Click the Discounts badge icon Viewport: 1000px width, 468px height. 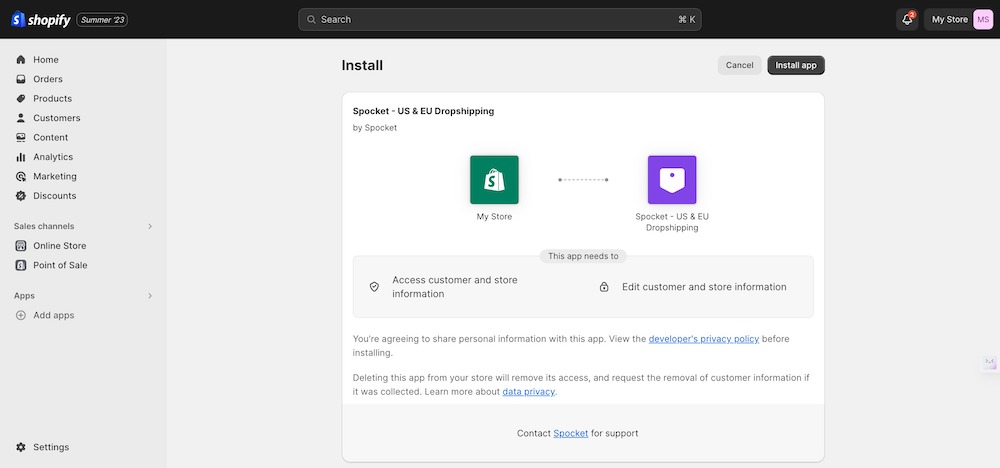click(x=21, y=196)
